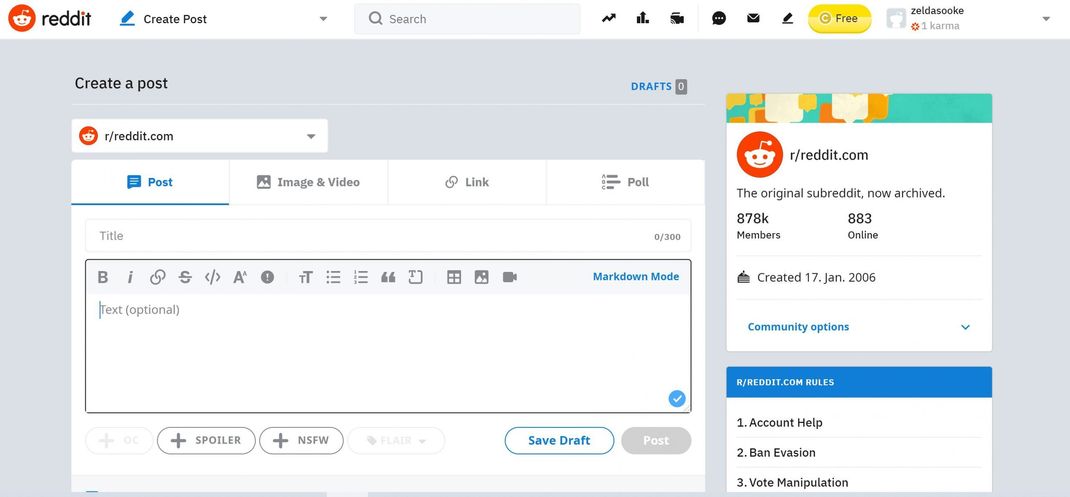Add an image via editor toolbar
Image resolution: width=1070 pixels, height=497 pixels.
pos(482,276)
